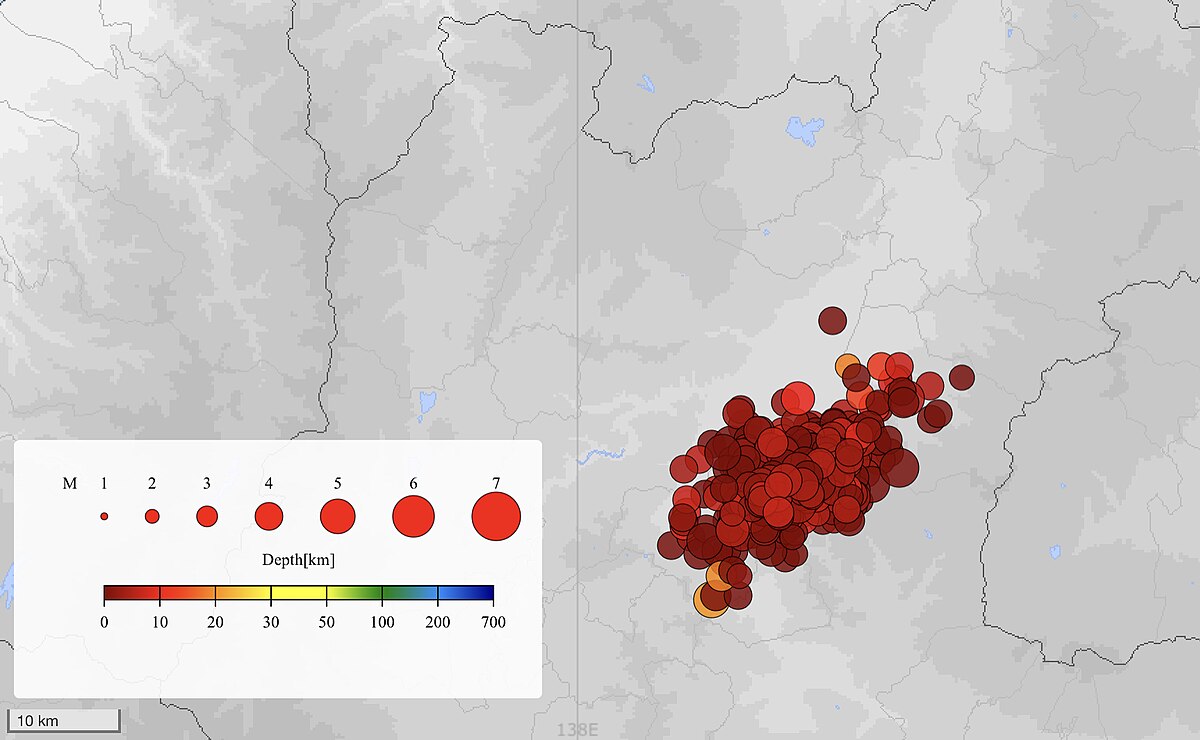Click the "Depth[km]" legend label
This screenshot has height=740, width=1200.
[298, 561]
